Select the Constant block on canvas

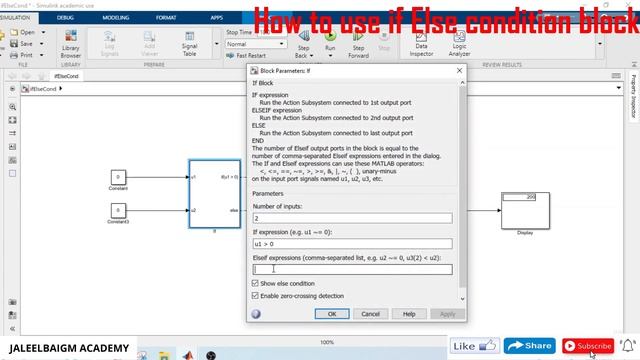click(x=118, y=177)
